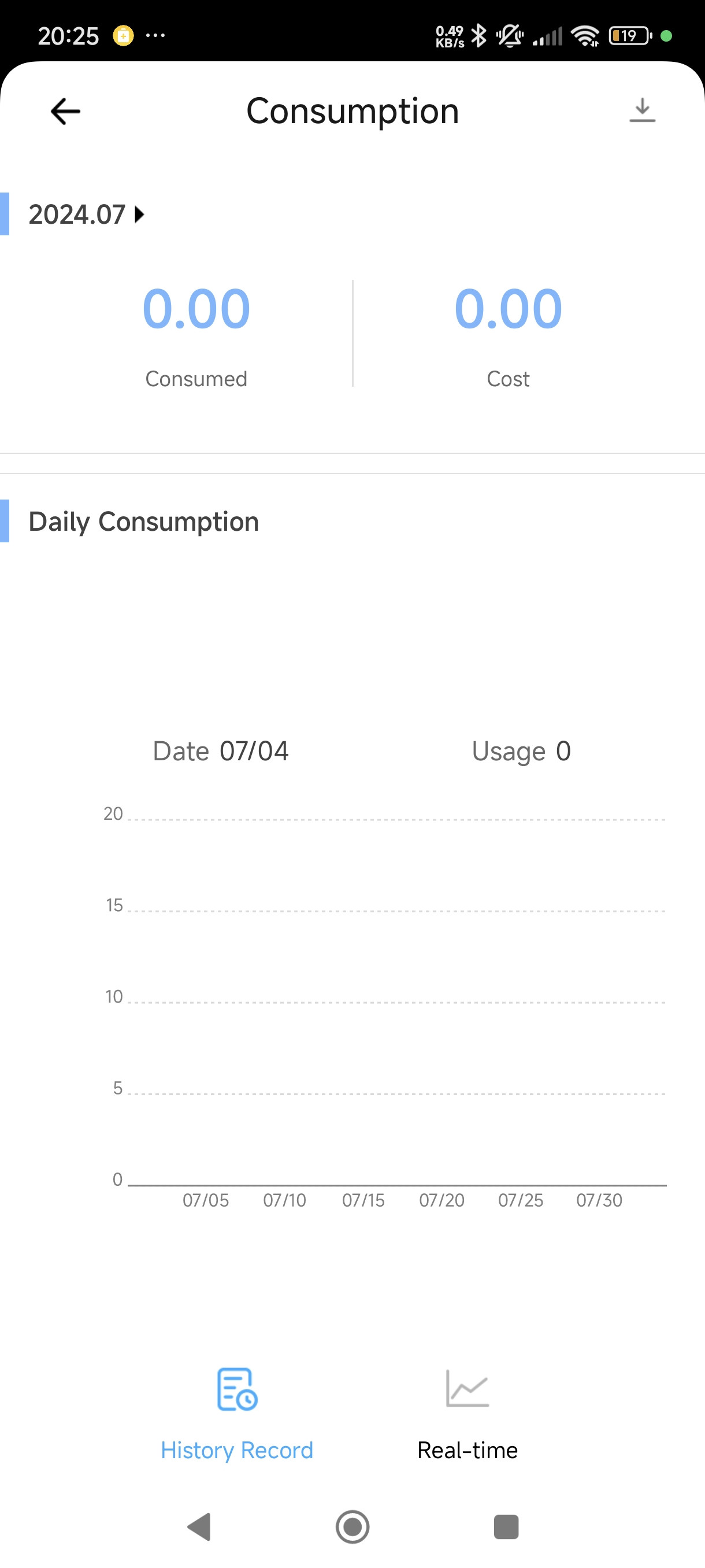Tap the Date 07/04 readout
The height and width of the screenshot is (1568, 705).
[x=220, y=751]
